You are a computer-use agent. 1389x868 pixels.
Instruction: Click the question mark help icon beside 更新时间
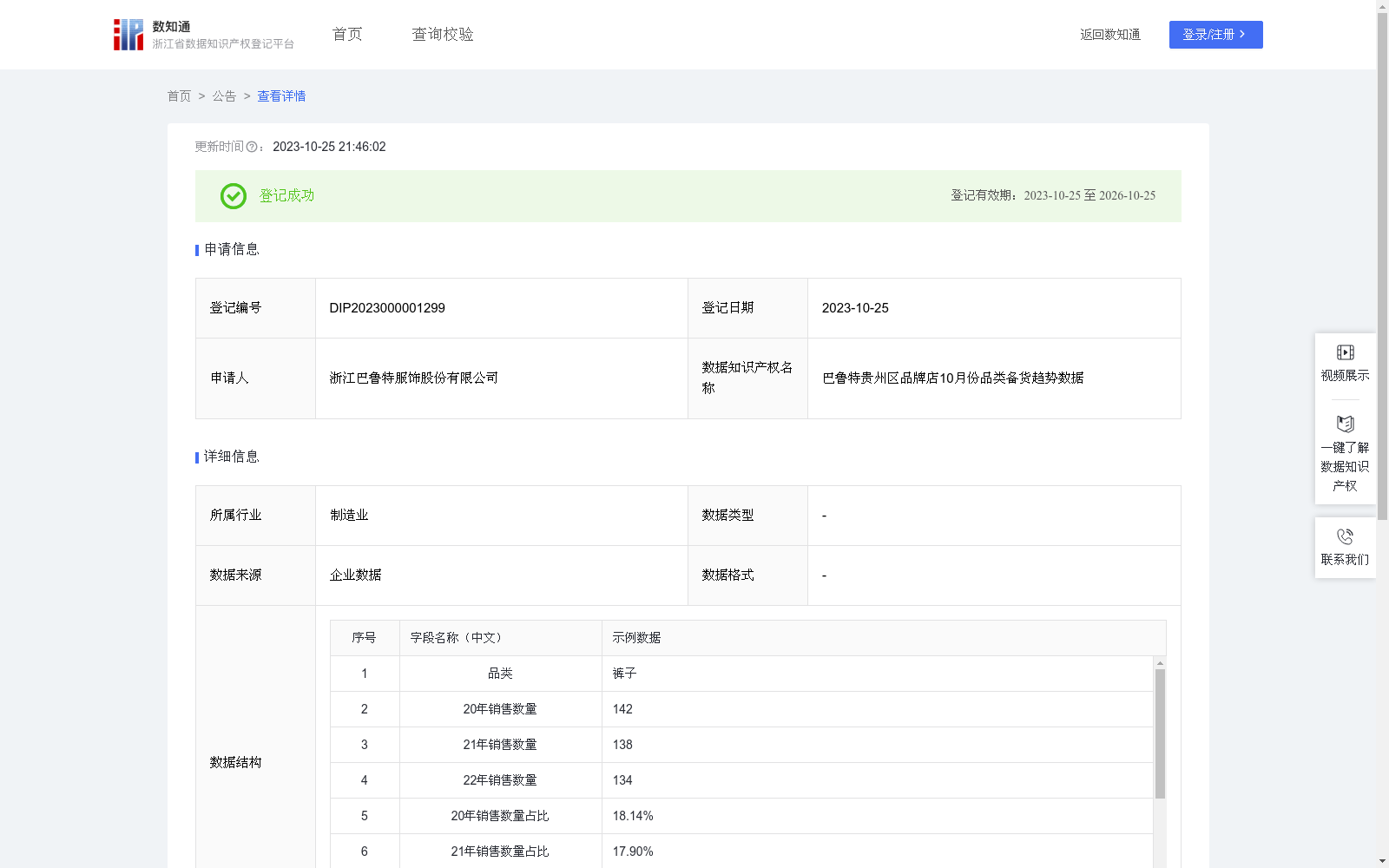[x=252, y=148]
